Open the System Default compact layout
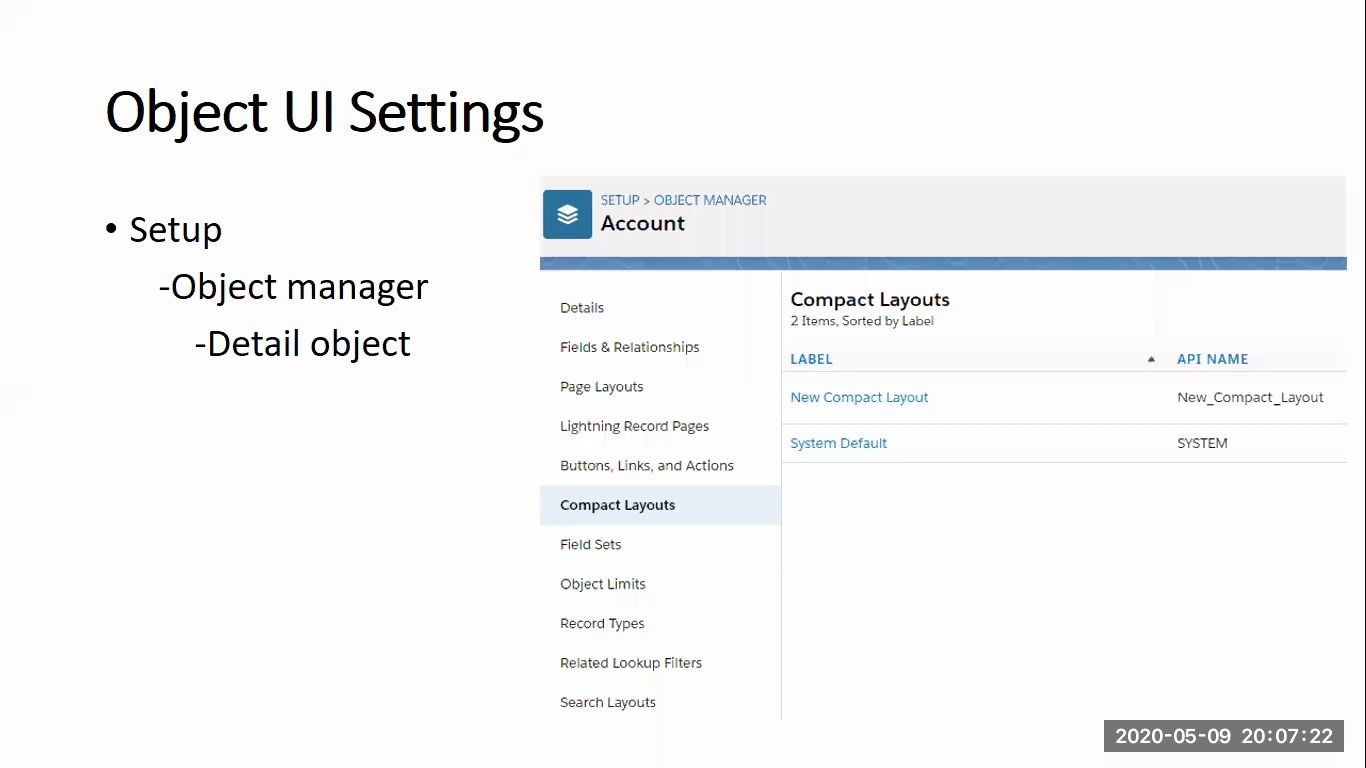 pos(838,443)
